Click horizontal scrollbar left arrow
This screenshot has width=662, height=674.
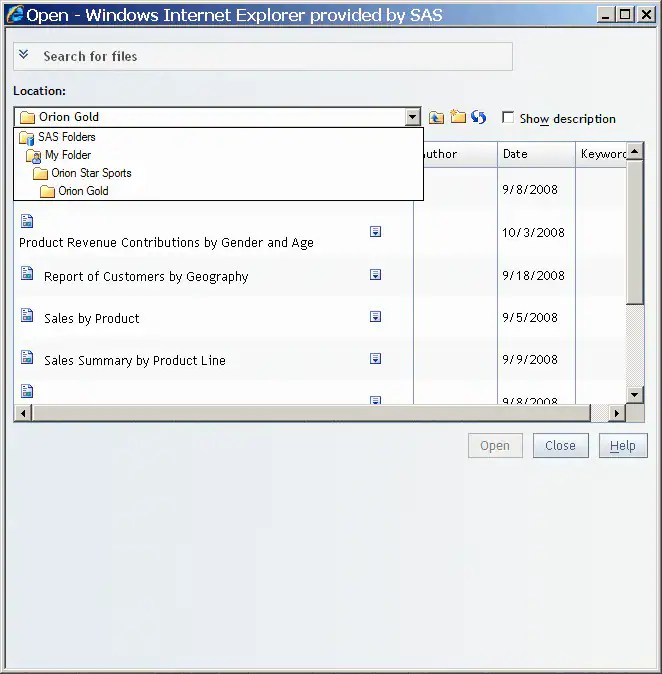(23, 414)
